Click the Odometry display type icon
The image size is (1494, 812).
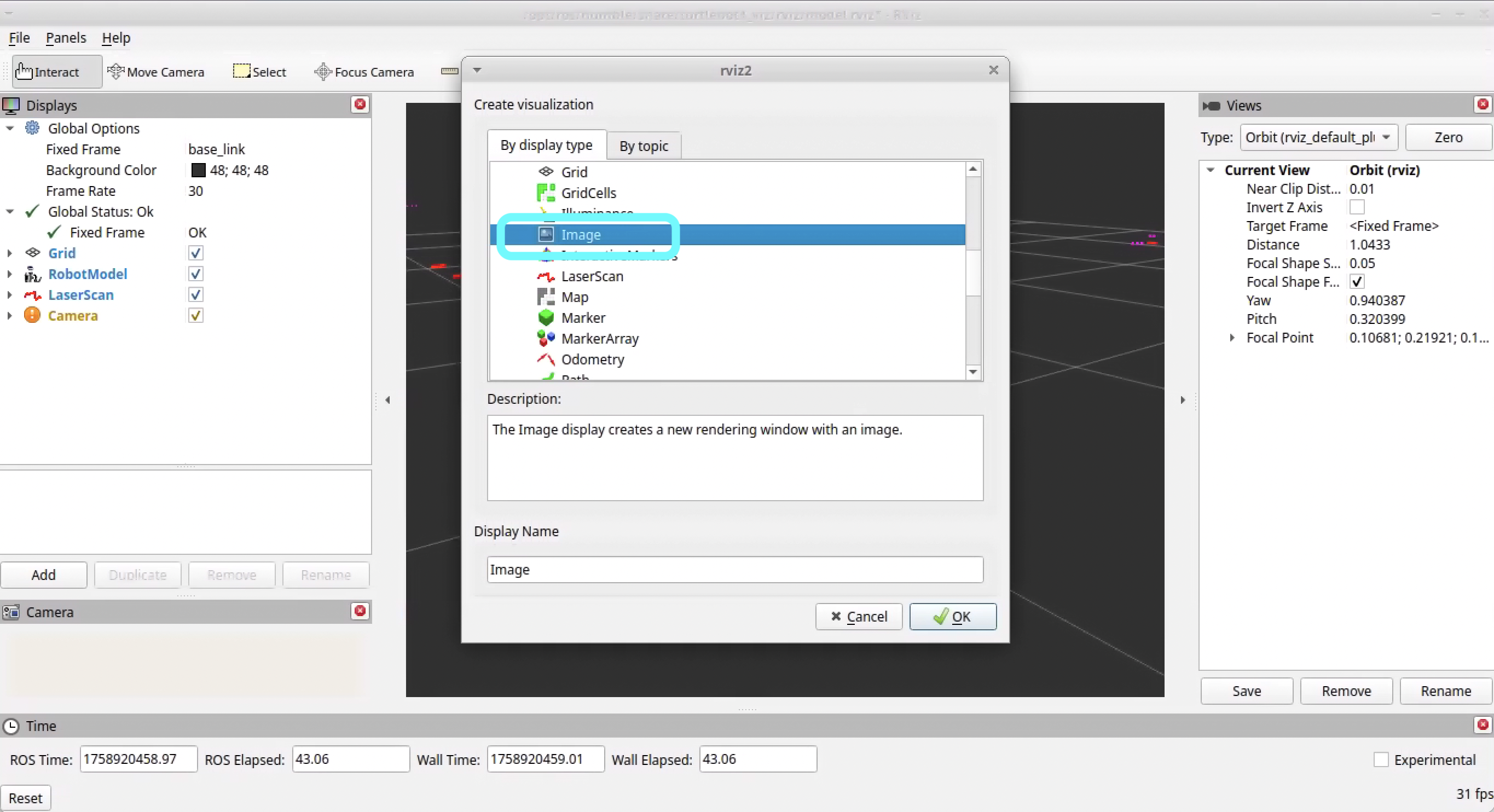(546, 359)
